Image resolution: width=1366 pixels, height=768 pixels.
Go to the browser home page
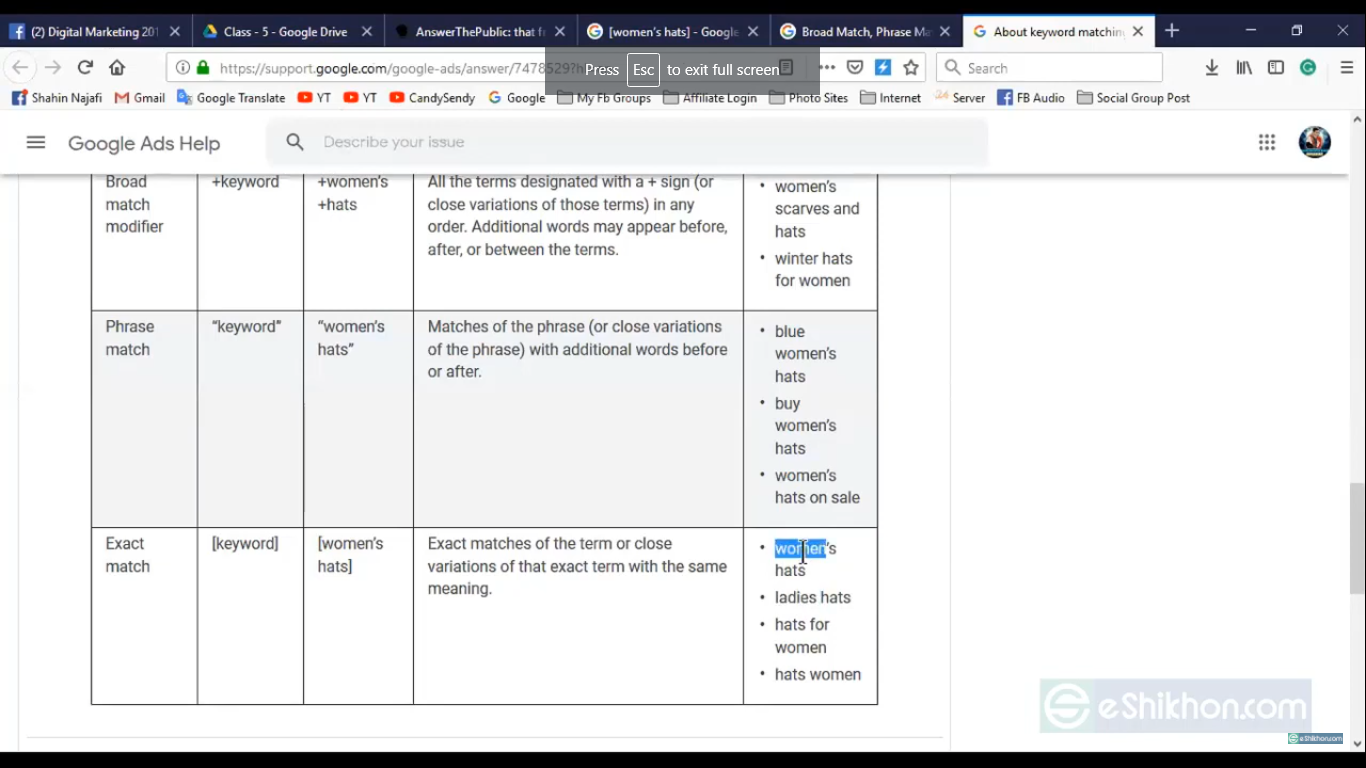click(x=117, y=68)
